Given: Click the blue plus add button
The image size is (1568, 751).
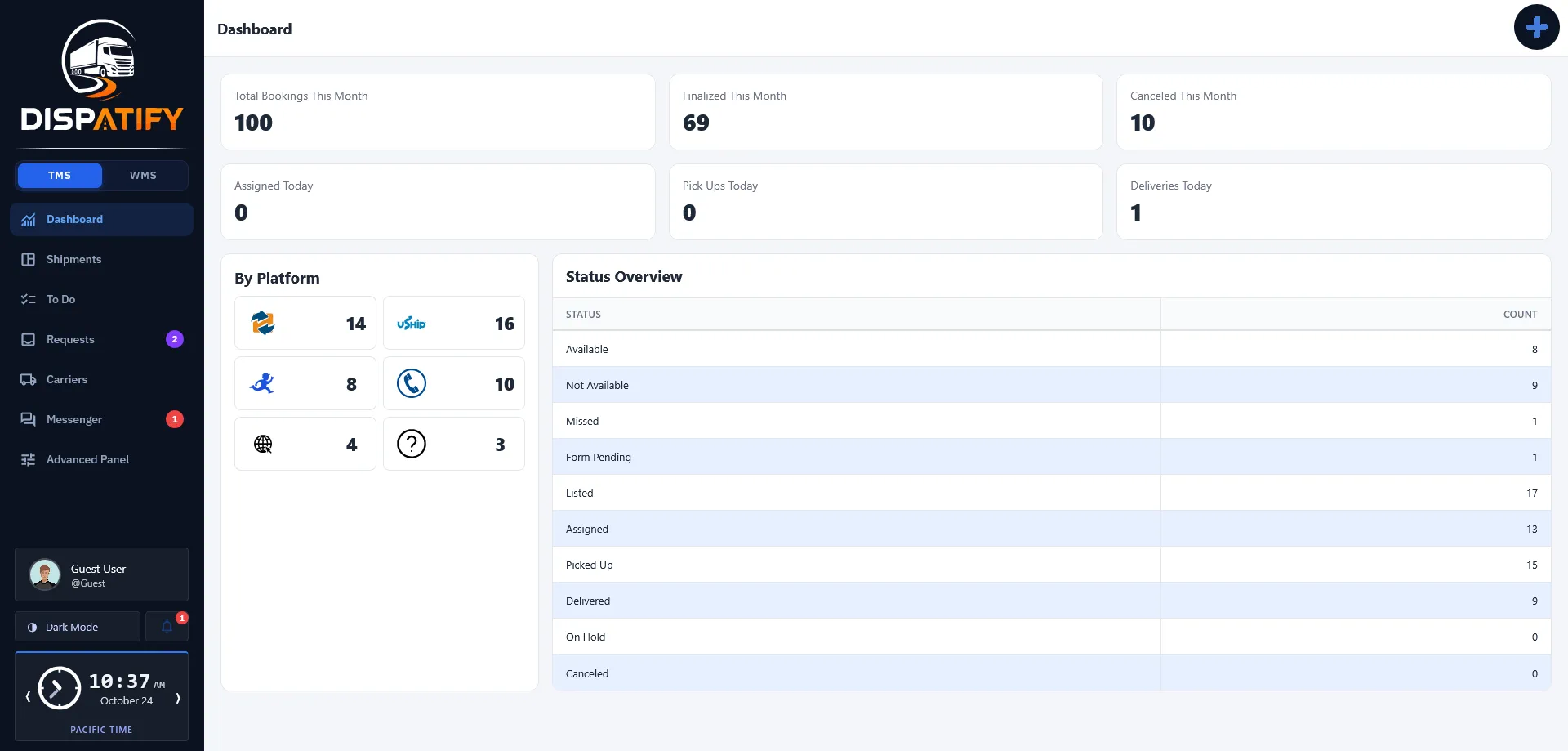Looking at the screenshot, I should [x=1536, y=27].
